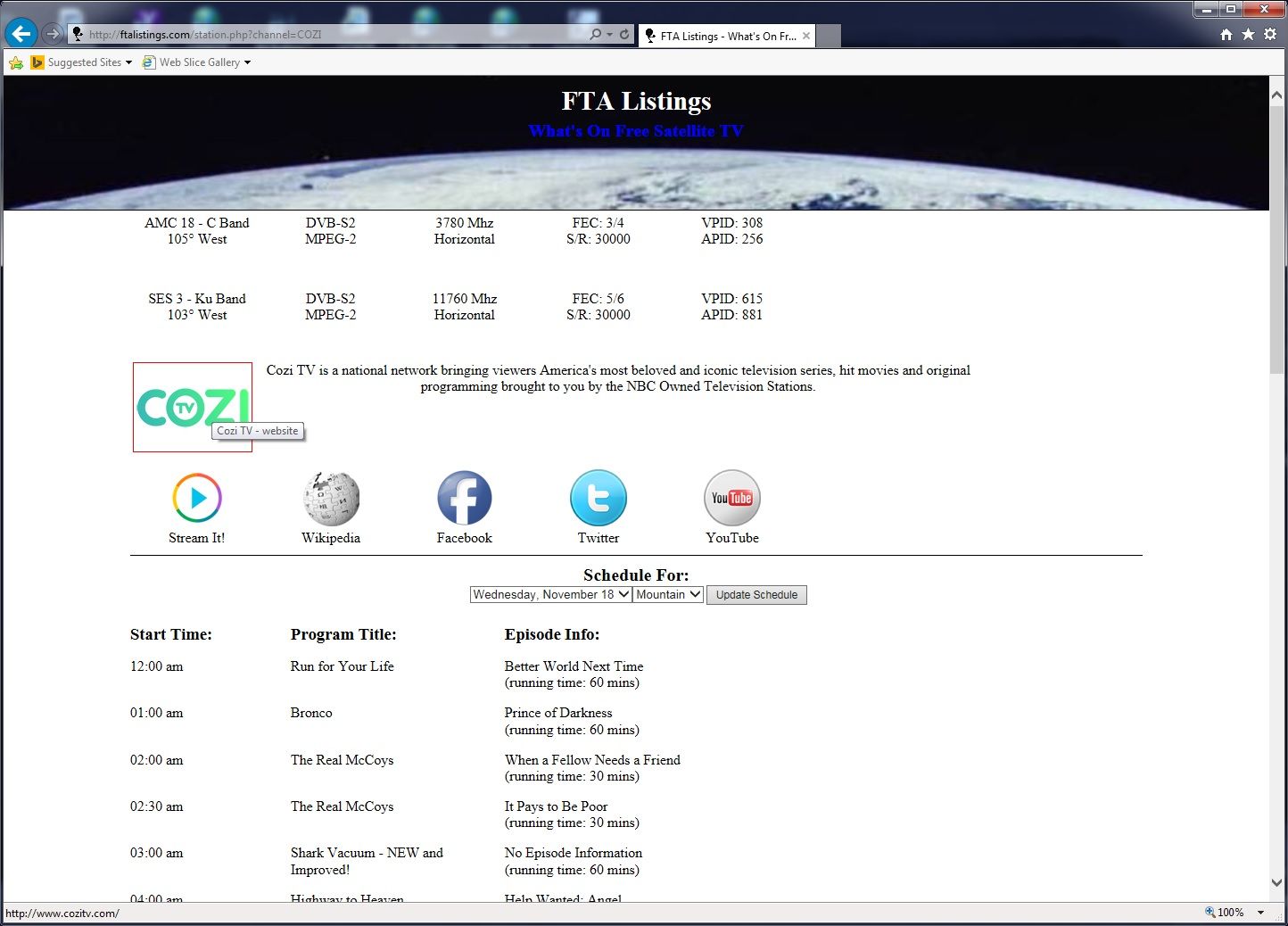Click the Cozi TV logo image

pos(193,407)
